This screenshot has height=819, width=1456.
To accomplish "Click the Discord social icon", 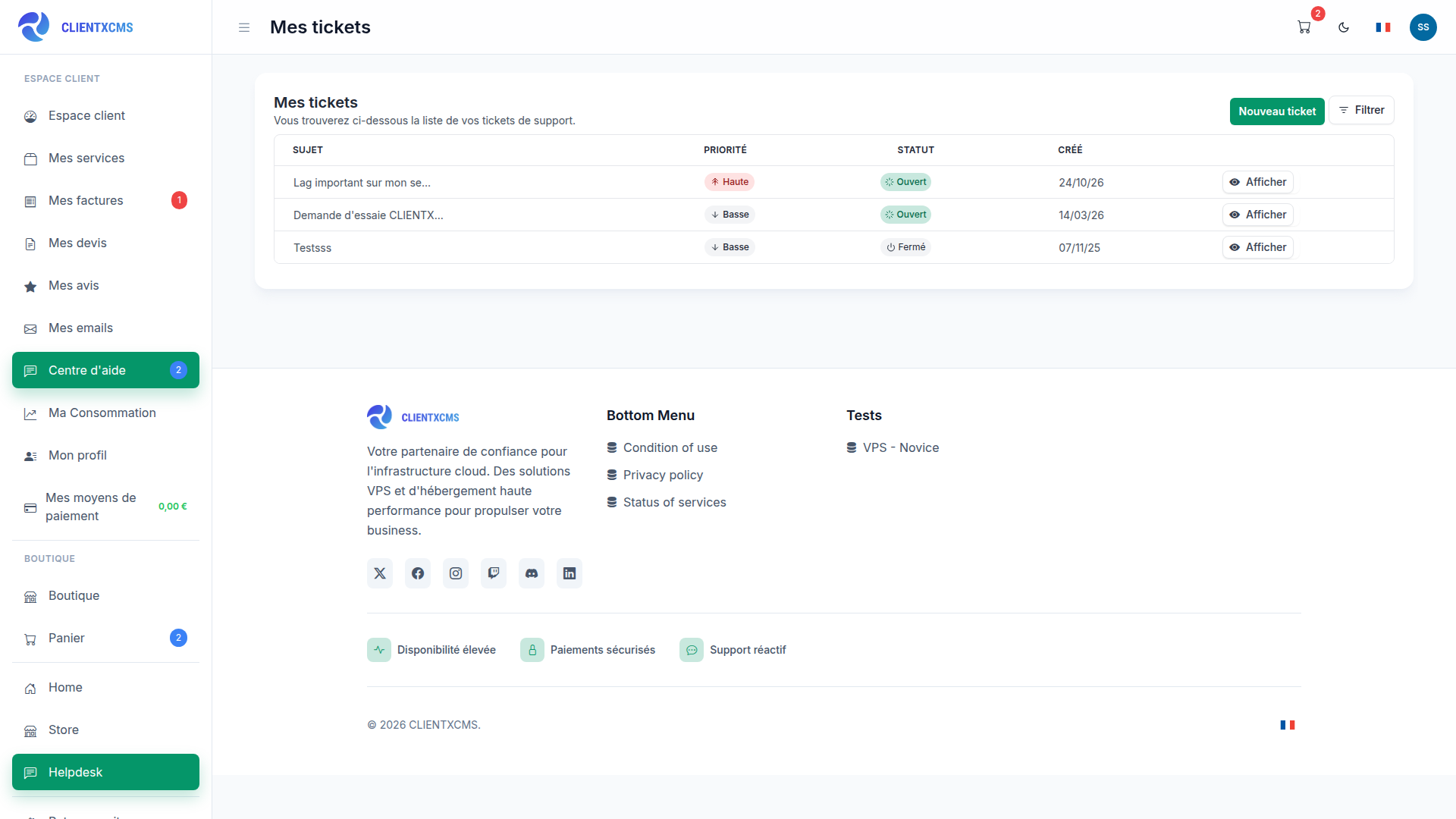I will [x=532, y=573].
